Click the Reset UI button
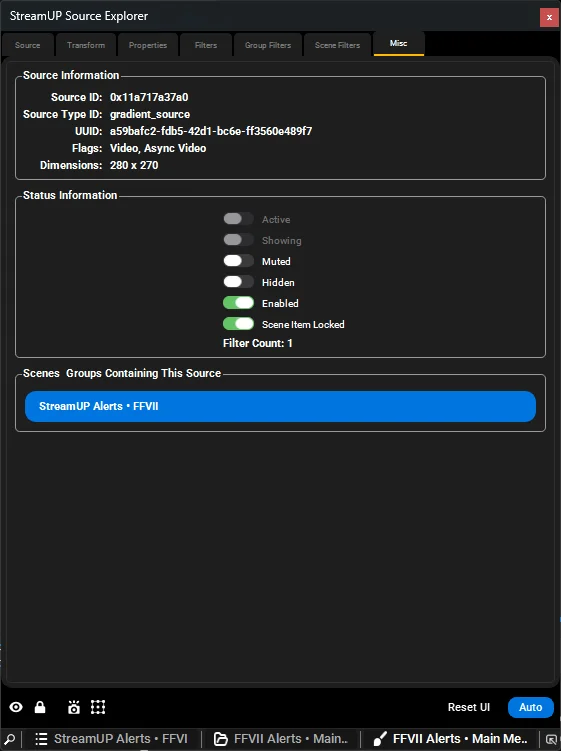Viewport: 561px width, 751px height. coord(469,707)
